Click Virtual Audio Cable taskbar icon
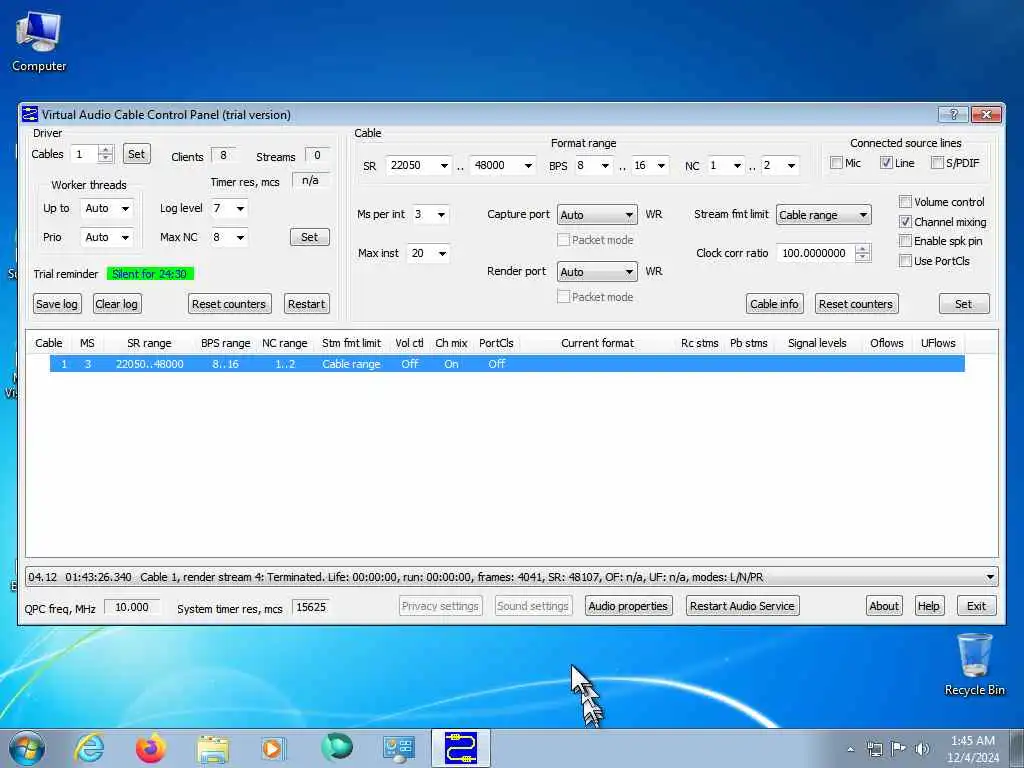The height and width of the screenshot is (768, 1024). [460, 748]
